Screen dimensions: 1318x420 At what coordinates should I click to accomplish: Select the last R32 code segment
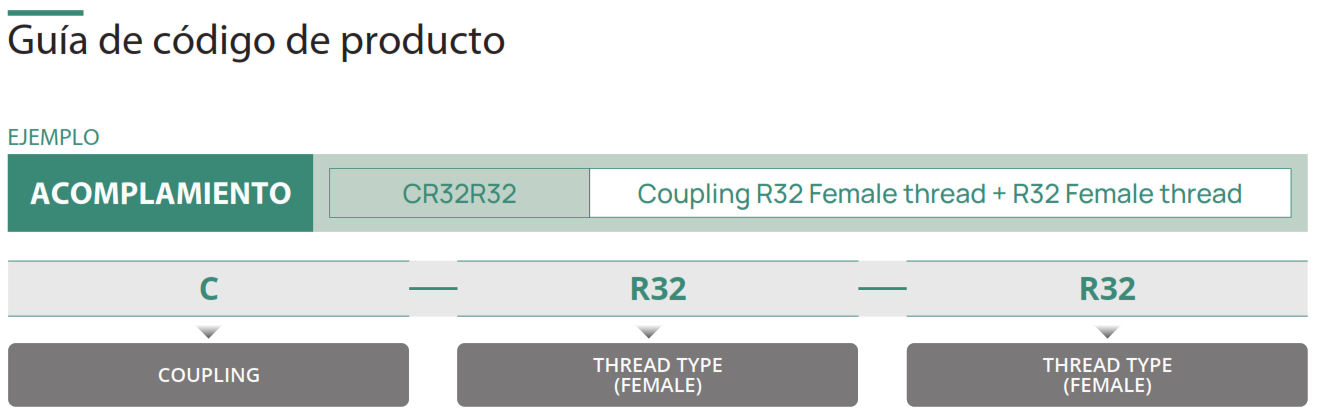click(x=1107, y=289)
